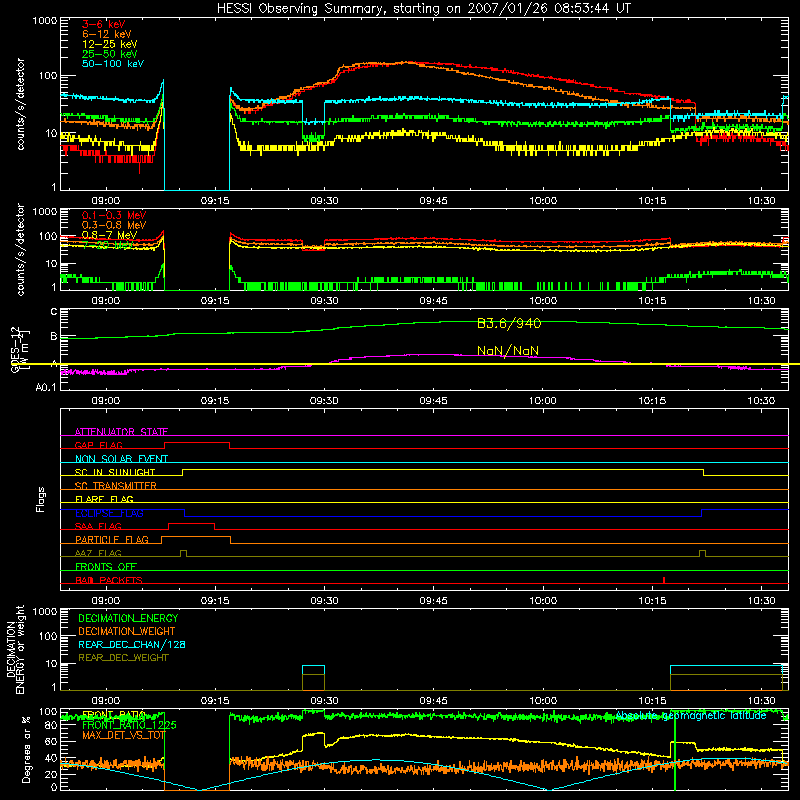The width and height of the screenshot is (800, 800).
Task: Click the ATTENUATOR_STATE flag label
Action: (x=121, y=432)
